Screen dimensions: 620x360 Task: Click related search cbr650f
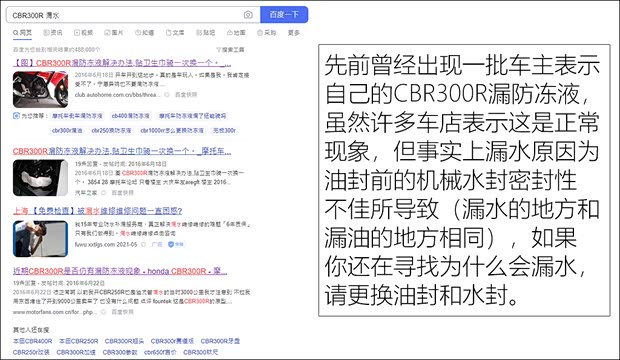tap(160, 352)
